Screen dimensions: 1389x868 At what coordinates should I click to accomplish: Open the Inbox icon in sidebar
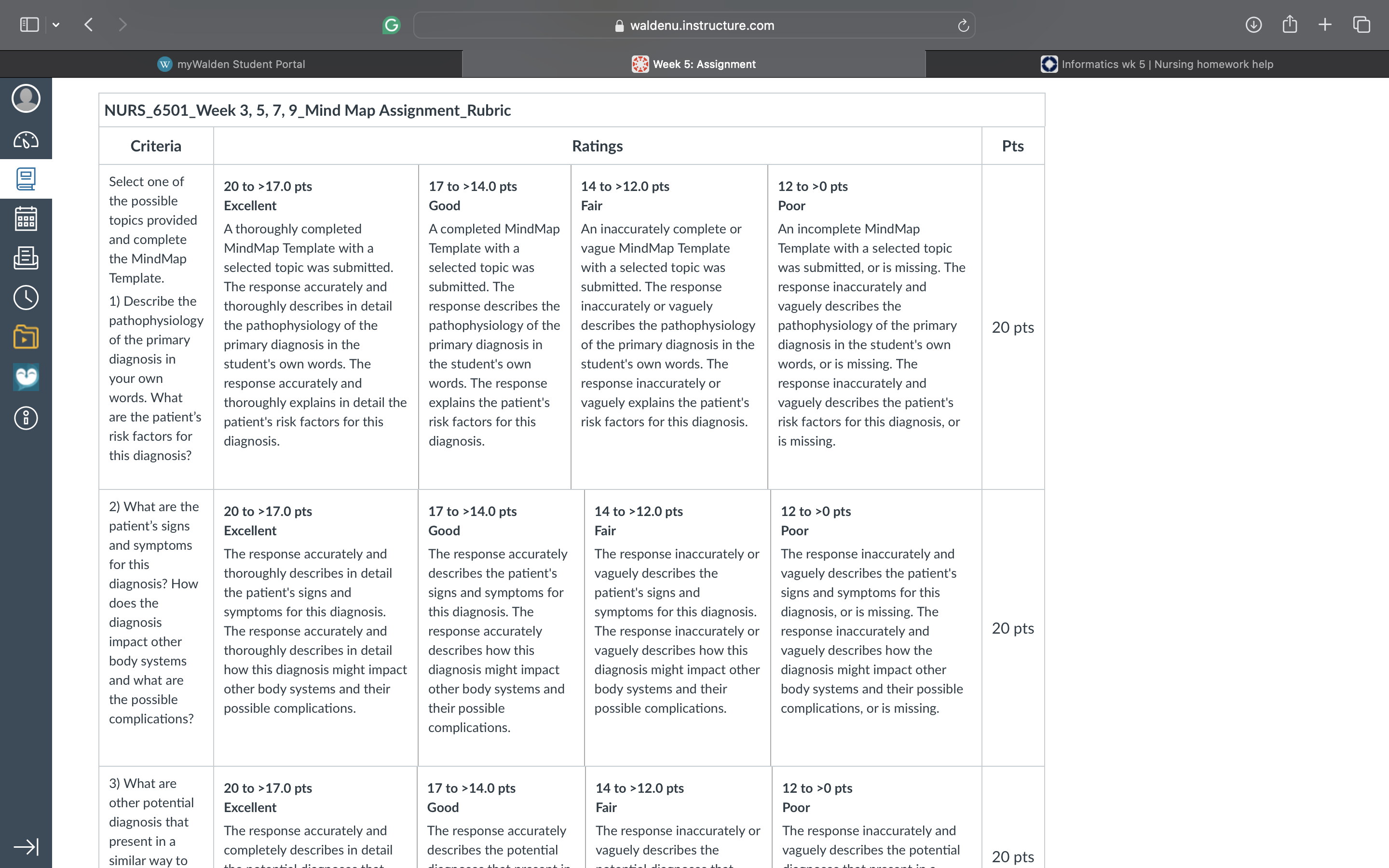(x=26, y=258)
